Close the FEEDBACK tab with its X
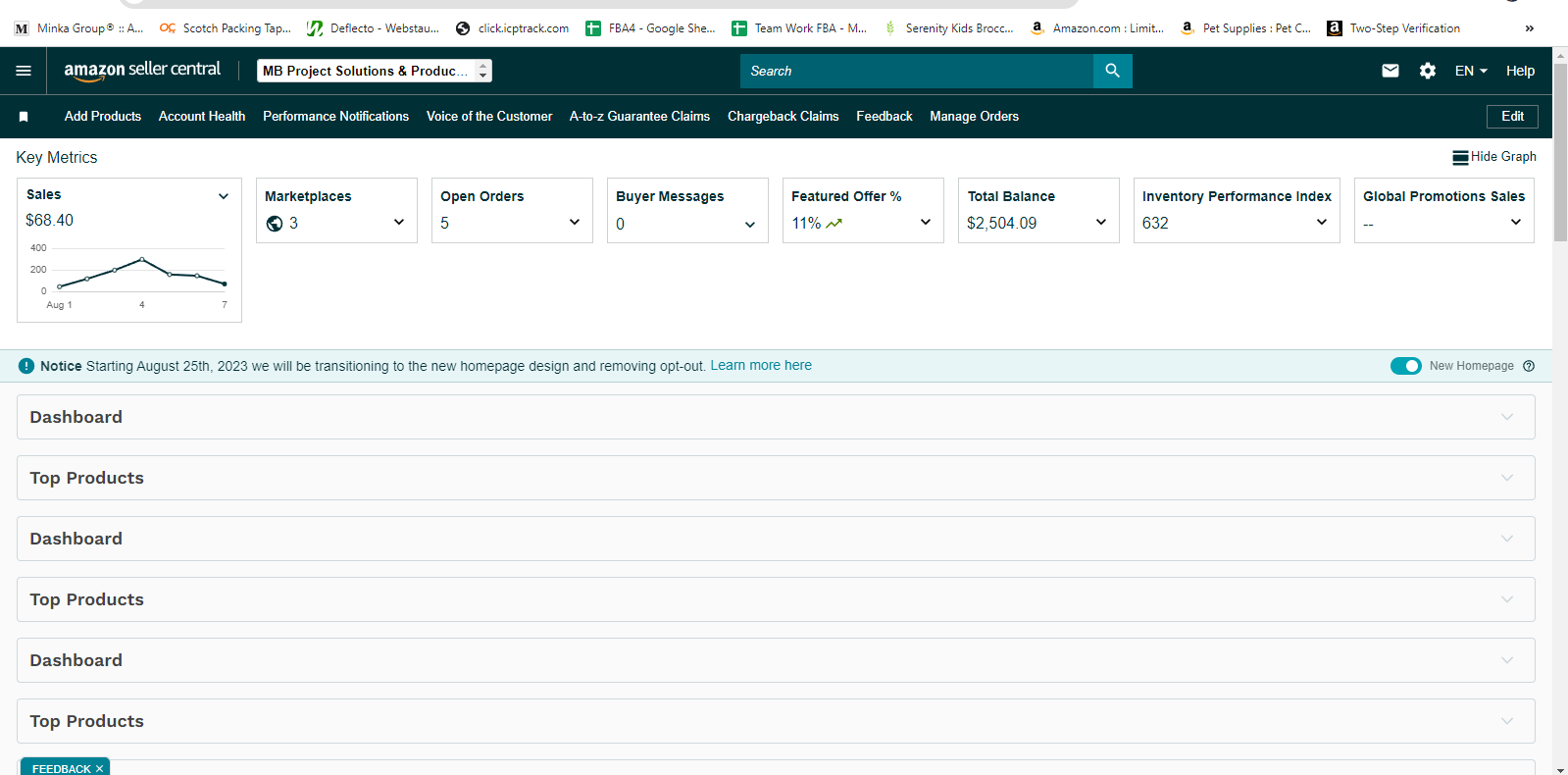 [99, 769]
